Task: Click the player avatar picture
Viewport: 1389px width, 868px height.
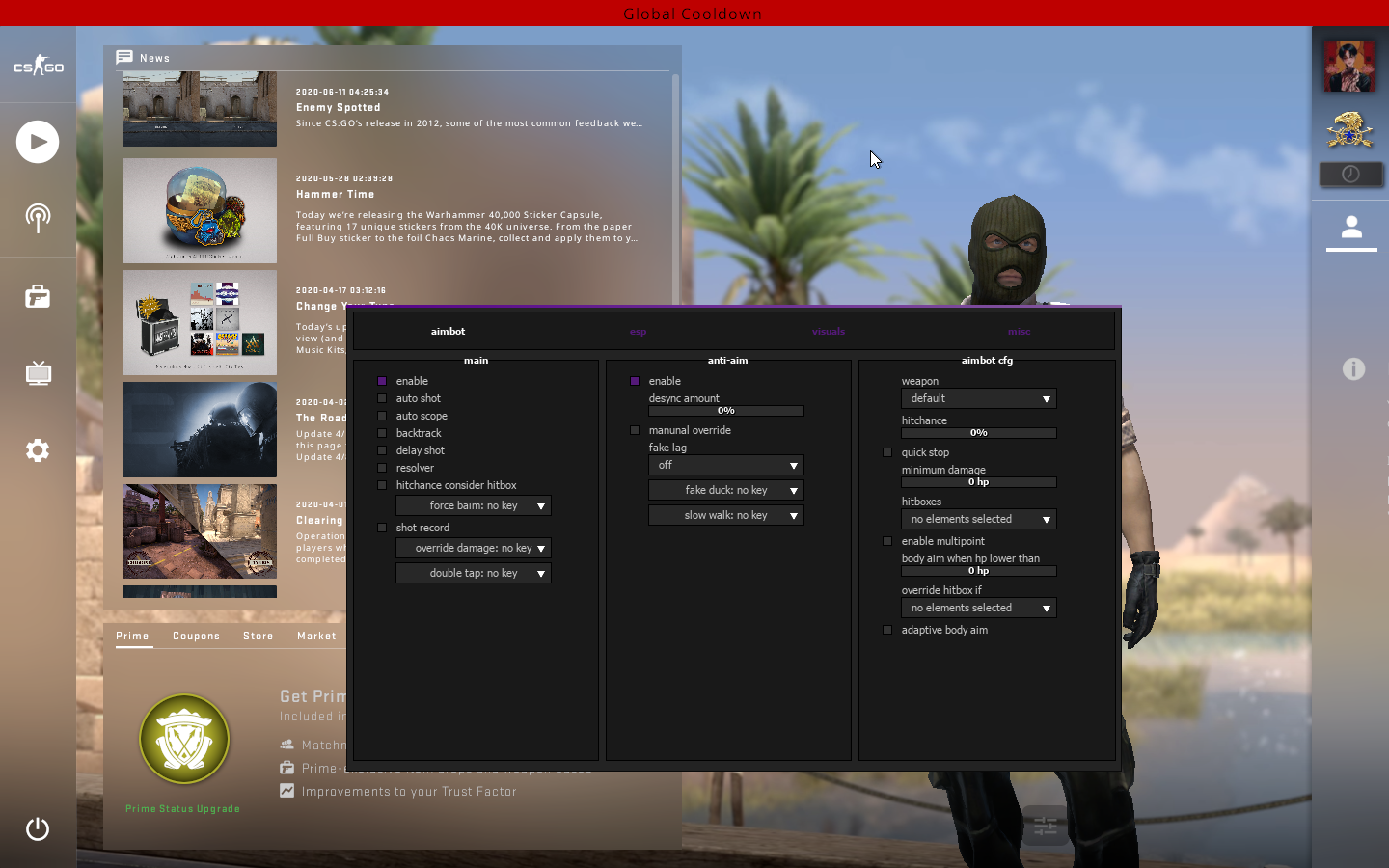Action: pyautogui.click(x=1349, y=66)
